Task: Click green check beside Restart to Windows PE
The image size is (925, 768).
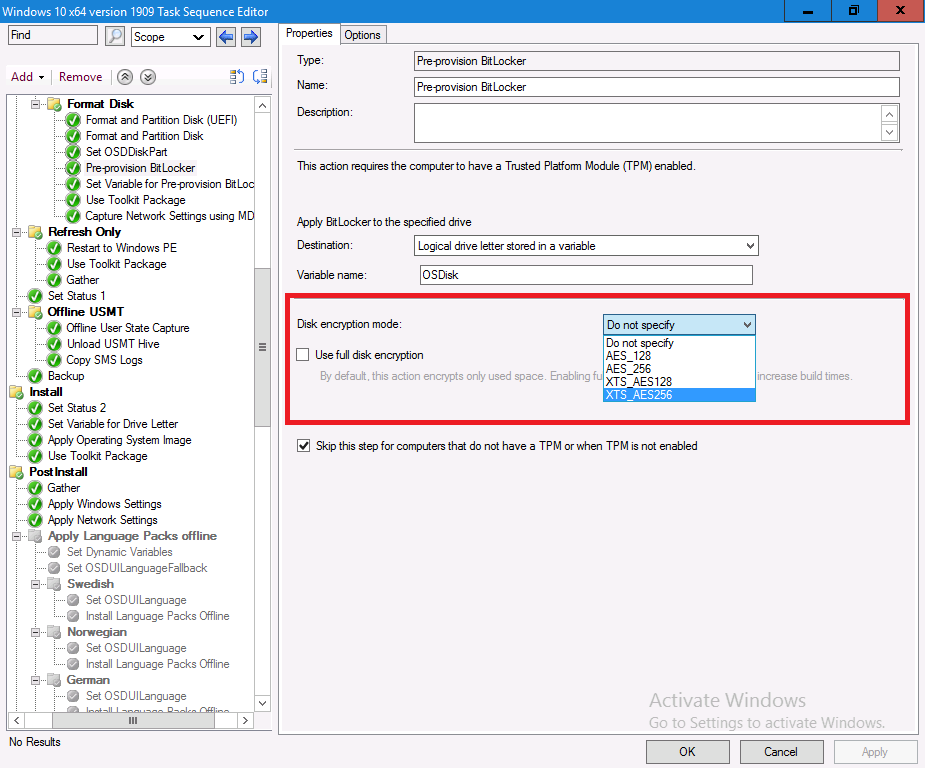Action: (x=54, y=248)
